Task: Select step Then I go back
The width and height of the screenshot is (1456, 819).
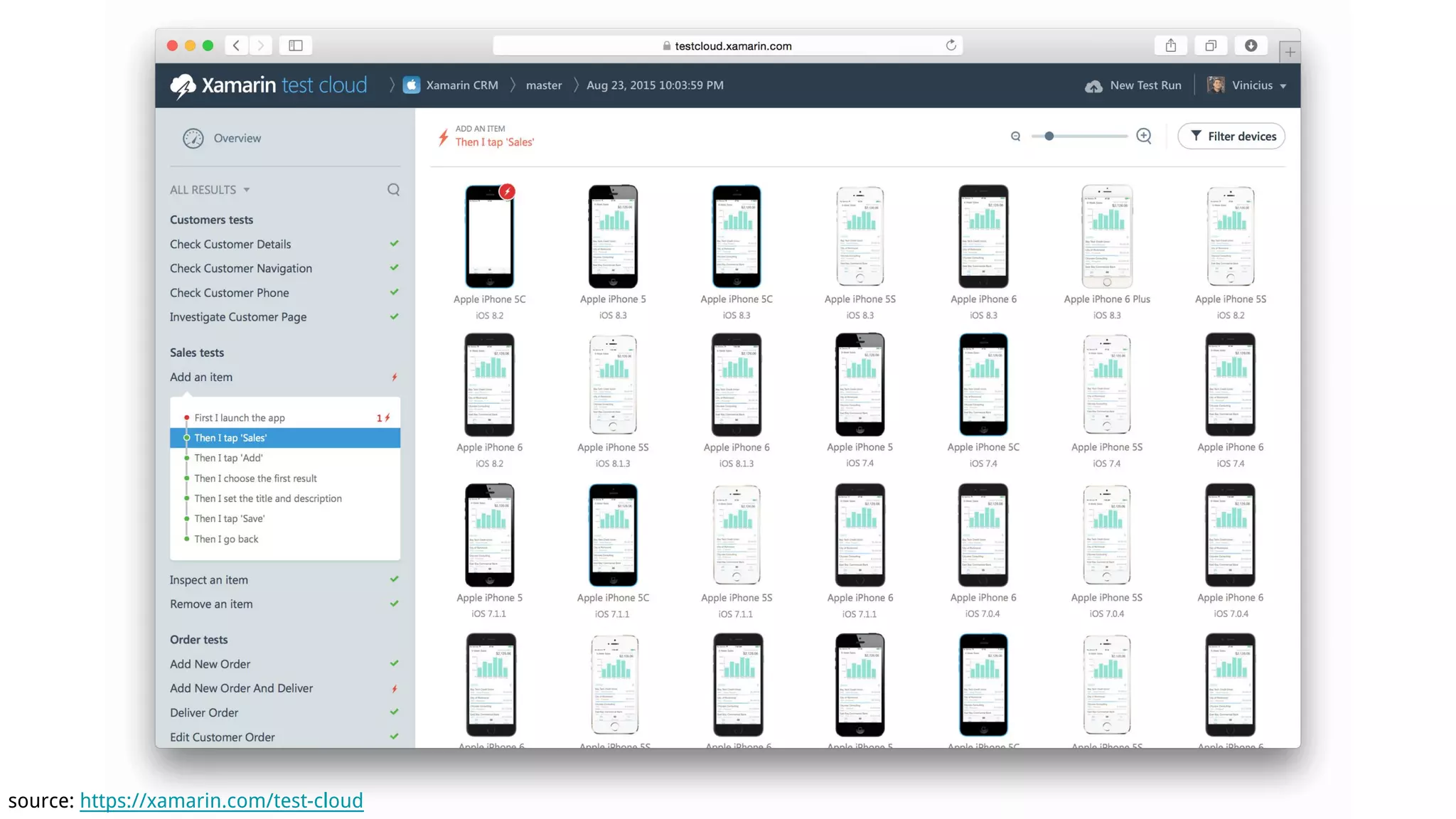Action: click(x=285, y=539)
